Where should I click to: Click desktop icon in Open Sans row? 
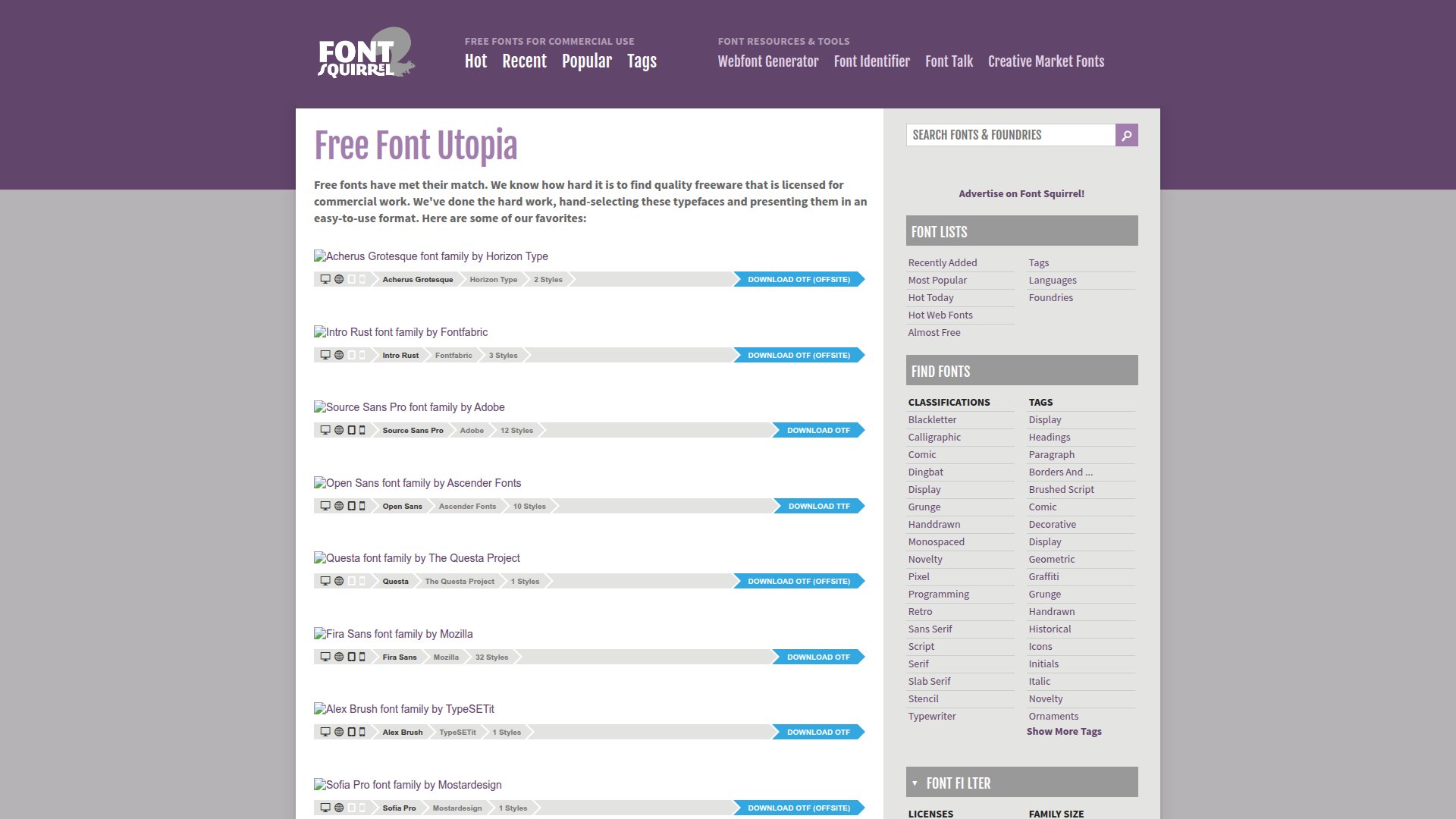point(325,506)
